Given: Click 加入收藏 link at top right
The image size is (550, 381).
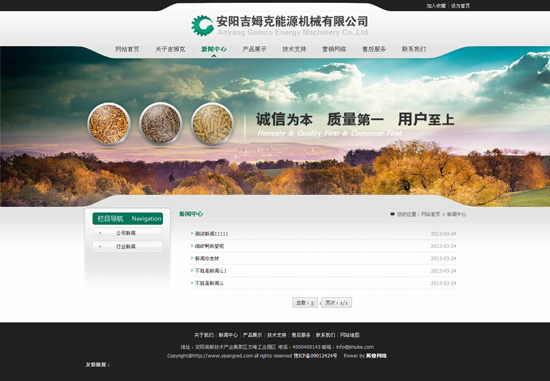Looking at the screenshot, I should (x=436, y=6).
